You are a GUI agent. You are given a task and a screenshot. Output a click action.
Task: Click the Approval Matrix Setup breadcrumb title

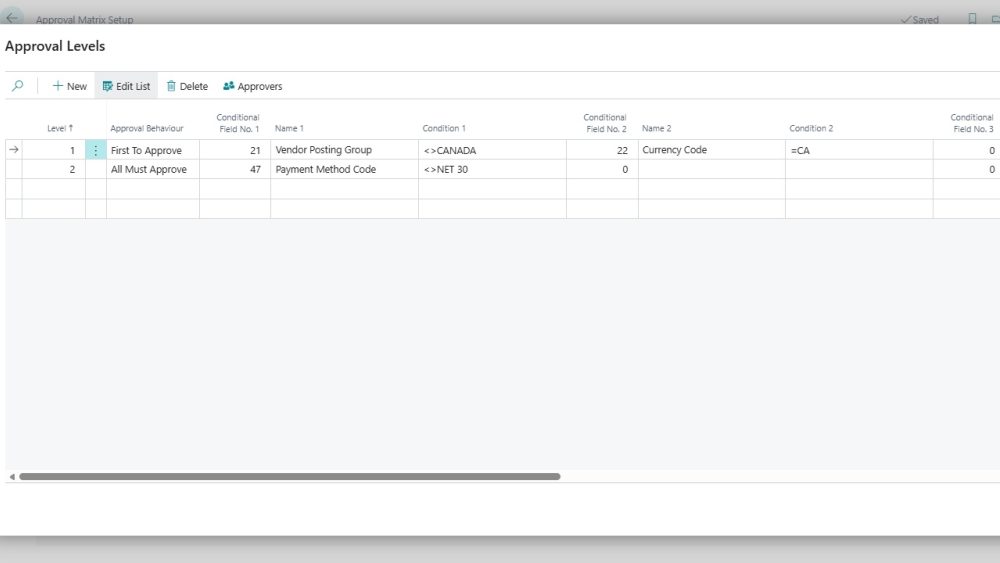point(84,19)
